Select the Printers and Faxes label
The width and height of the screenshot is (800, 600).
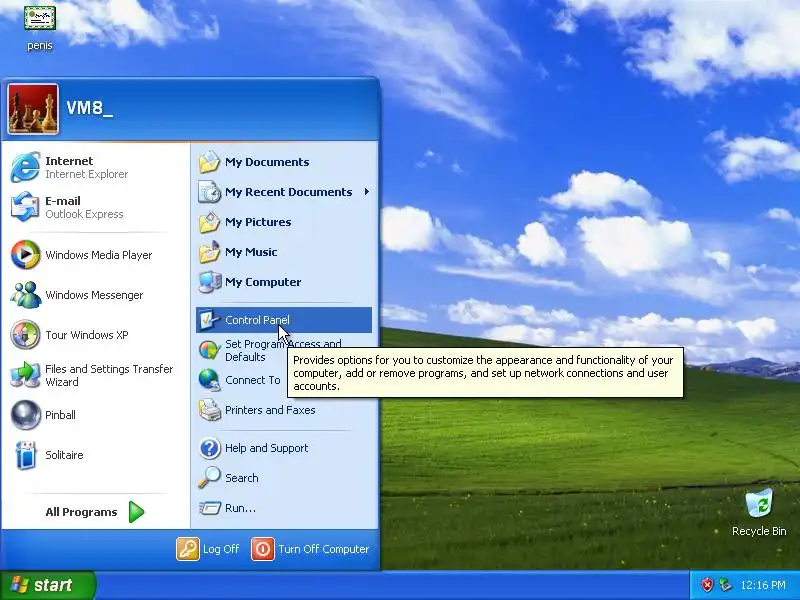click(x=270, y=410)
